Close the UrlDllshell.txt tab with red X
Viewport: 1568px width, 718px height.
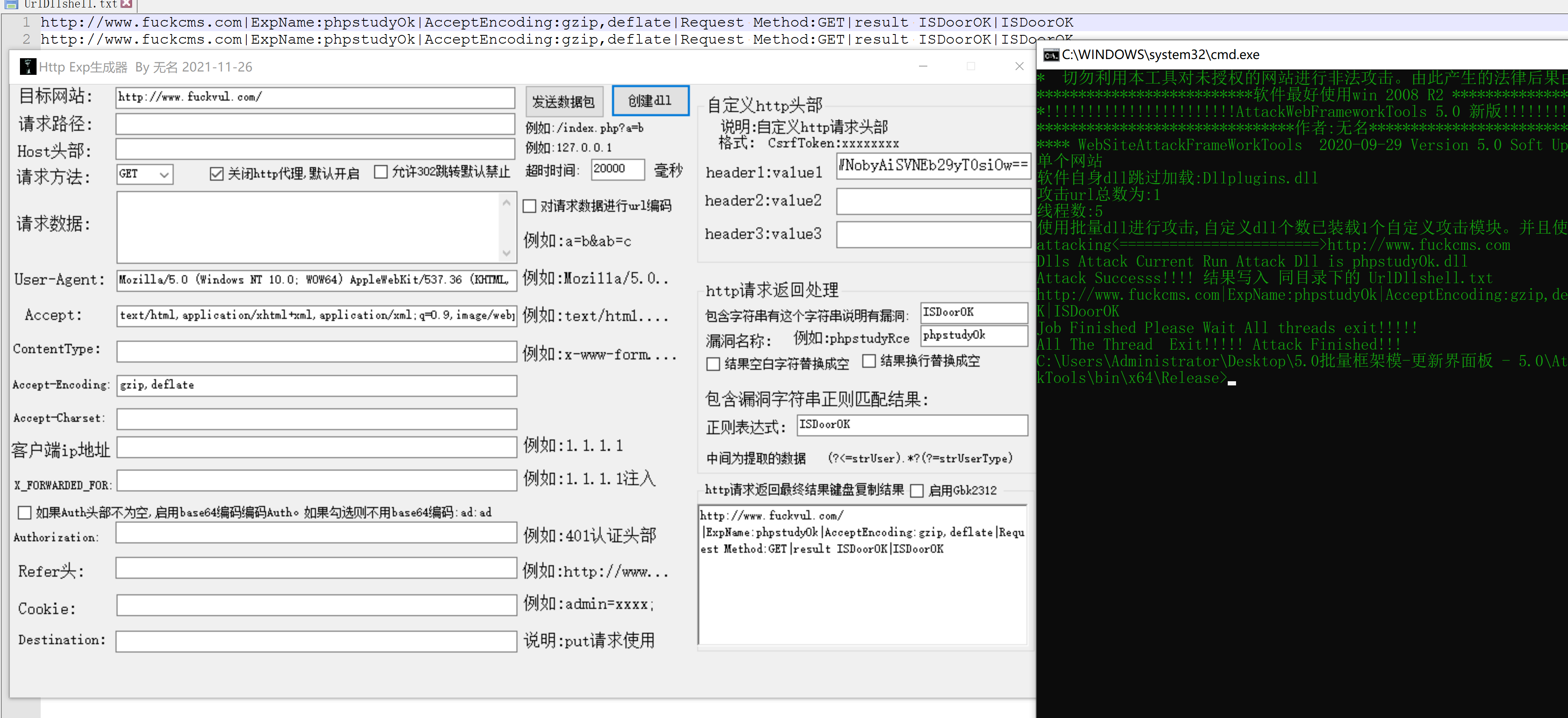pyautogui.click(x=127, y=4)
